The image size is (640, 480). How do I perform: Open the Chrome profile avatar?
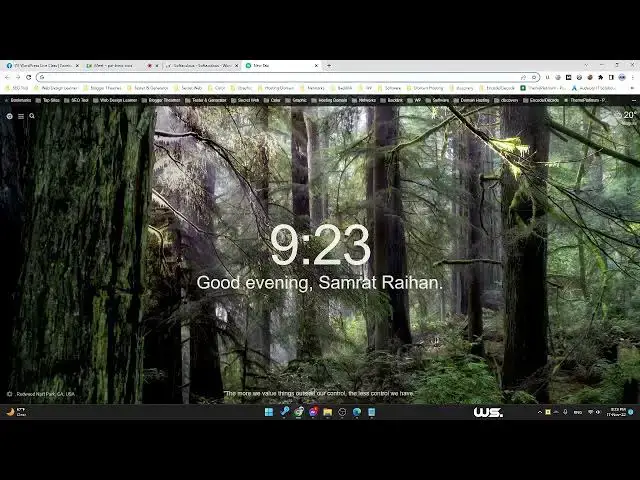pyautogui.click(x=622, y=77)
